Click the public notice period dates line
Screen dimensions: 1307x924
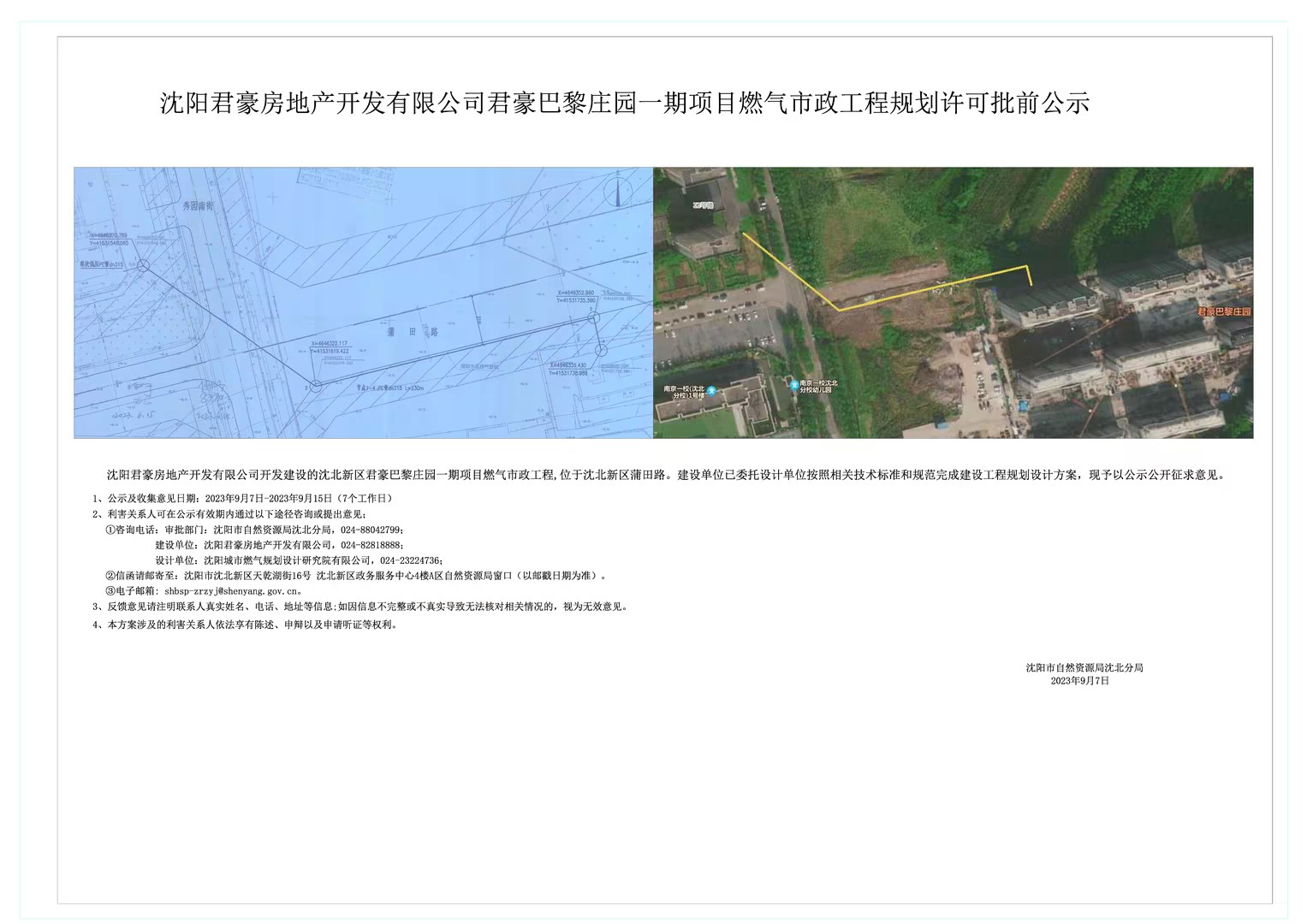coord(248,498)
